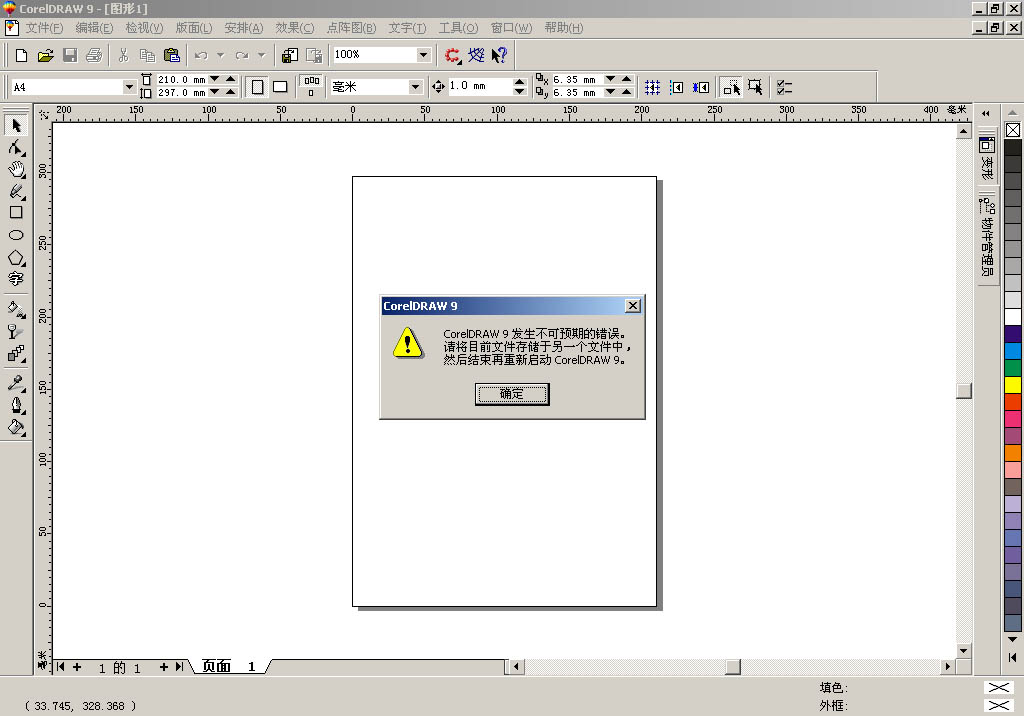Image resolution: width=1024 pixels, height=716 pixels.
Task: Open the Options button on property bar
Action: pos(784,87)
